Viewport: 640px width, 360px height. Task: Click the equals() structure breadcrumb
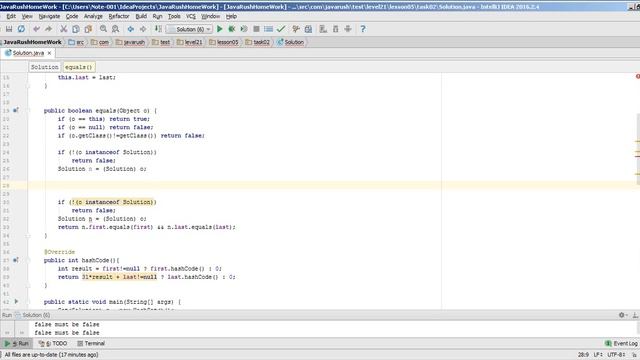point(79,67)
